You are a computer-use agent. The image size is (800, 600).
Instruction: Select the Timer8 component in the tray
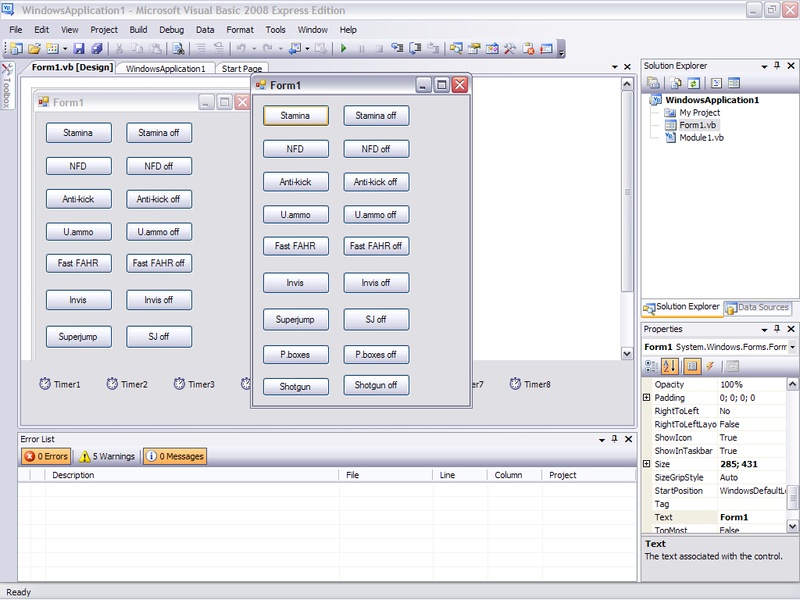point(530,384)
